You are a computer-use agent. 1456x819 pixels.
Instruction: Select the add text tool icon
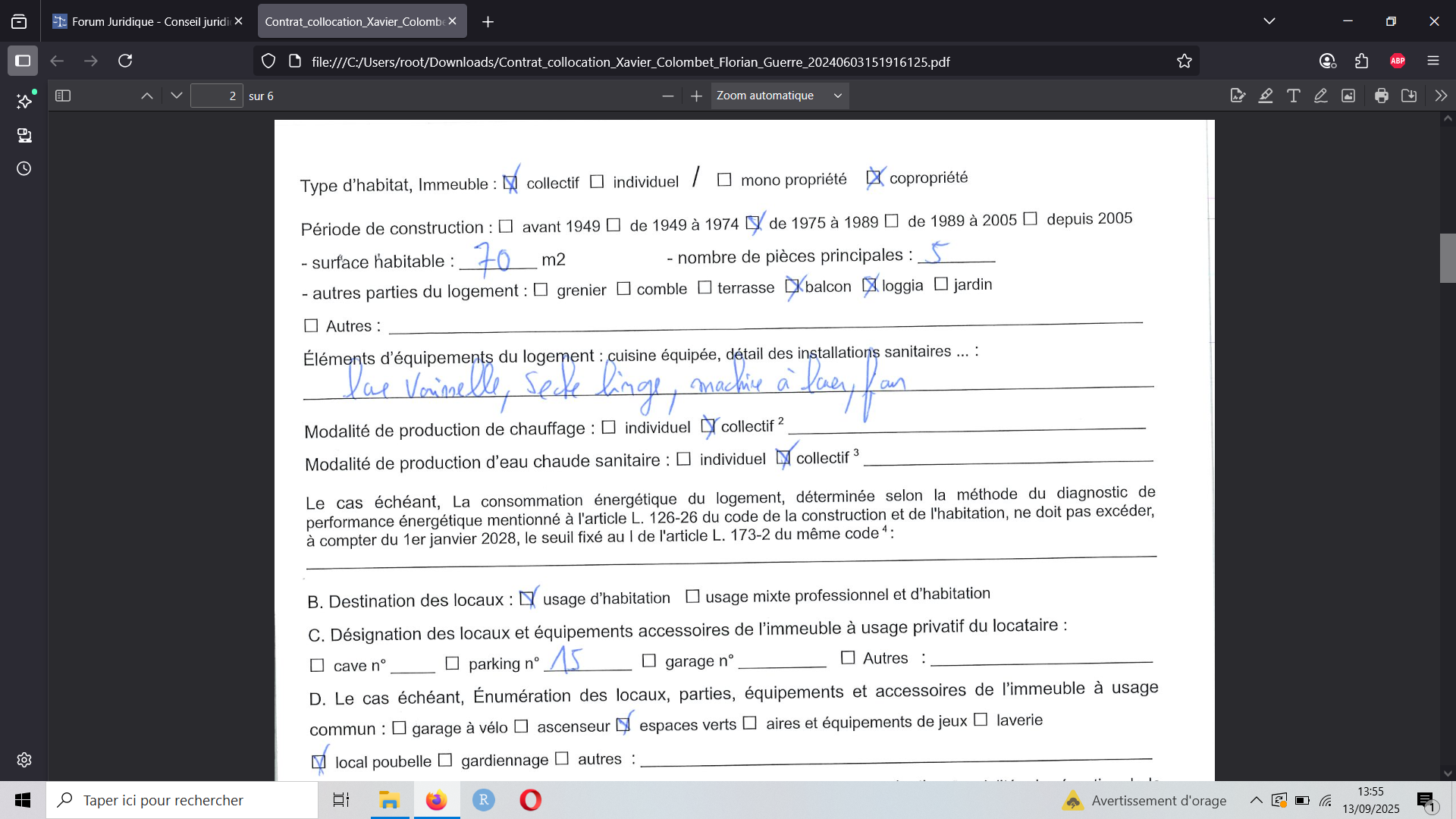coord(1294,96)
